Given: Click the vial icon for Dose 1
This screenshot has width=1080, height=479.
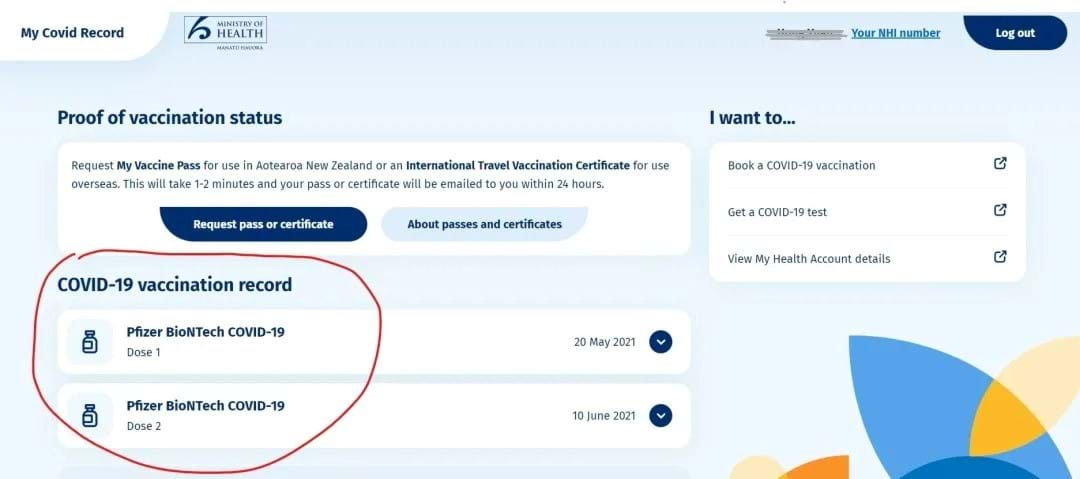Looking at the screenshot, I should (90, 342).
